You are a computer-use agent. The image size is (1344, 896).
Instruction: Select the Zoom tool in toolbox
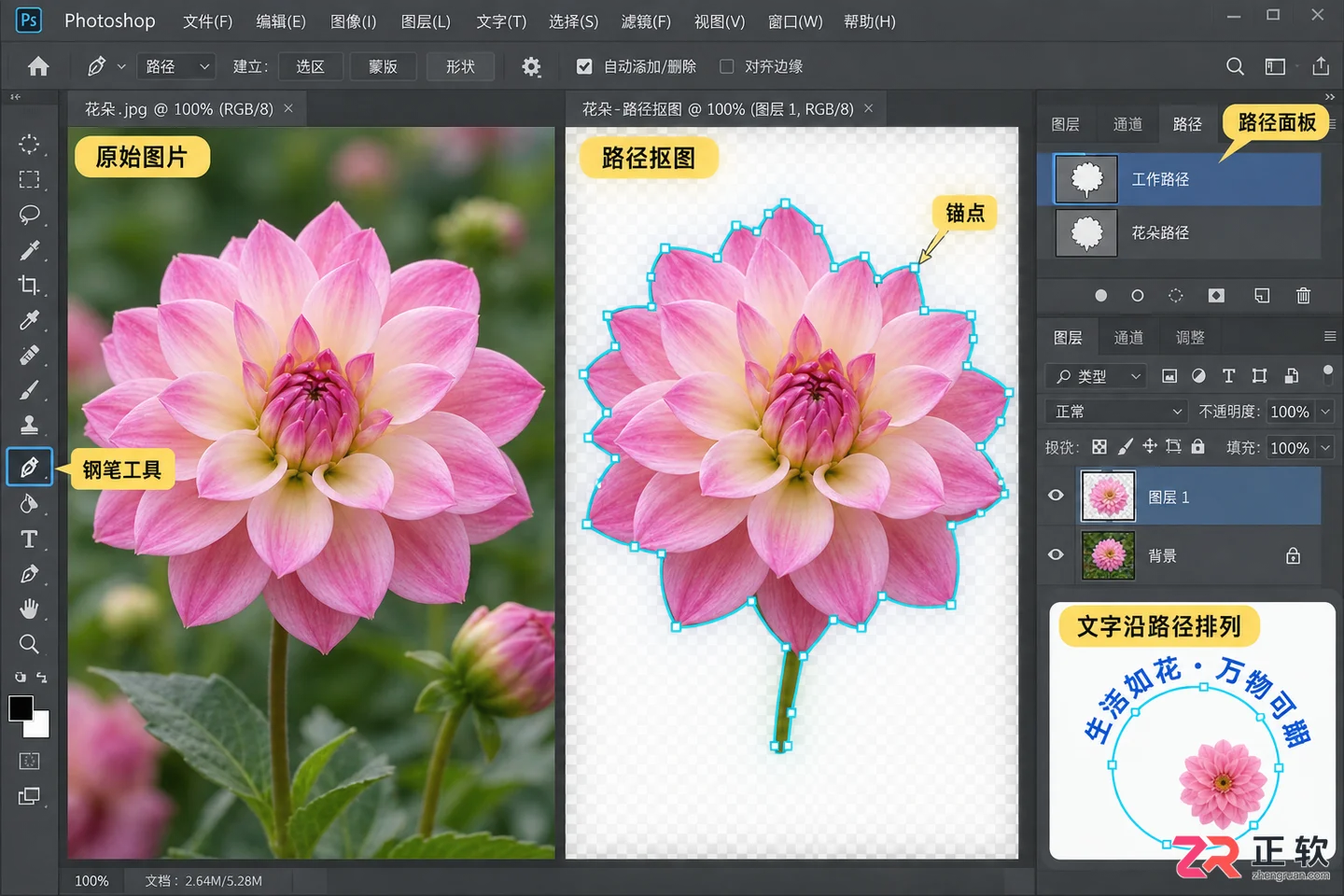coord(29,644)
